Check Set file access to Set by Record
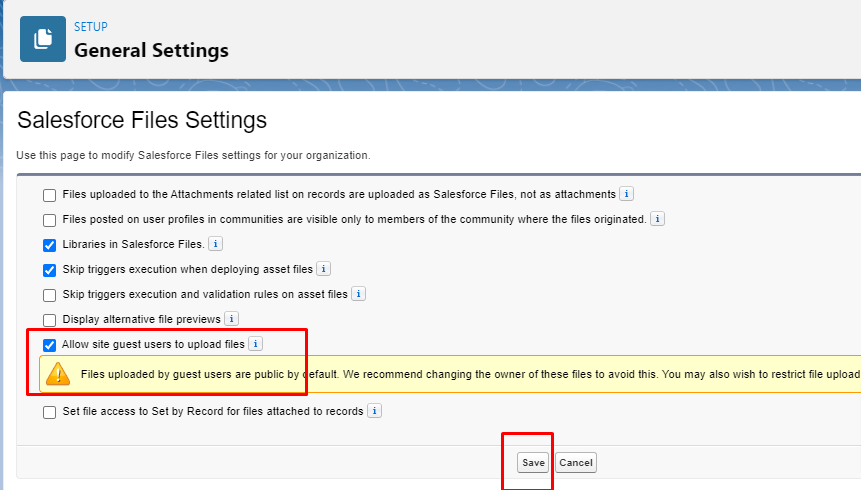Image resolution: width=861 pixels, height=490 pixels. point(49,412)
